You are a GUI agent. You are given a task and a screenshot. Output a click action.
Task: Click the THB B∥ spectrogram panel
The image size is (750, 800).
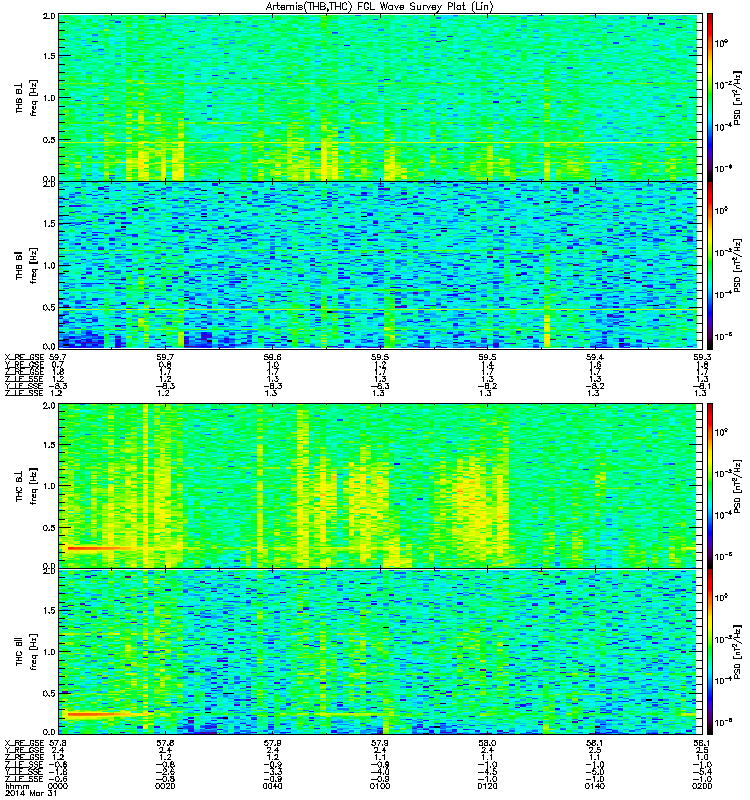tap(378, 265)
